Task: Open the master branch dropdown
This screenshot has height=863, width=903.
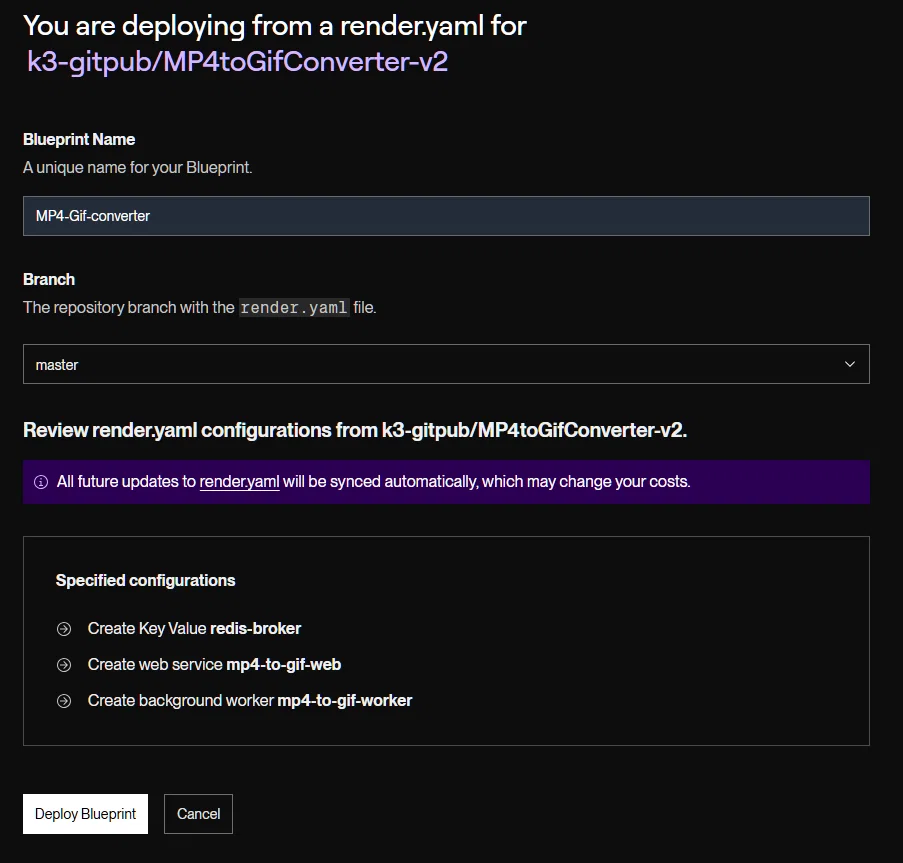Action: (x=446, y=364)
